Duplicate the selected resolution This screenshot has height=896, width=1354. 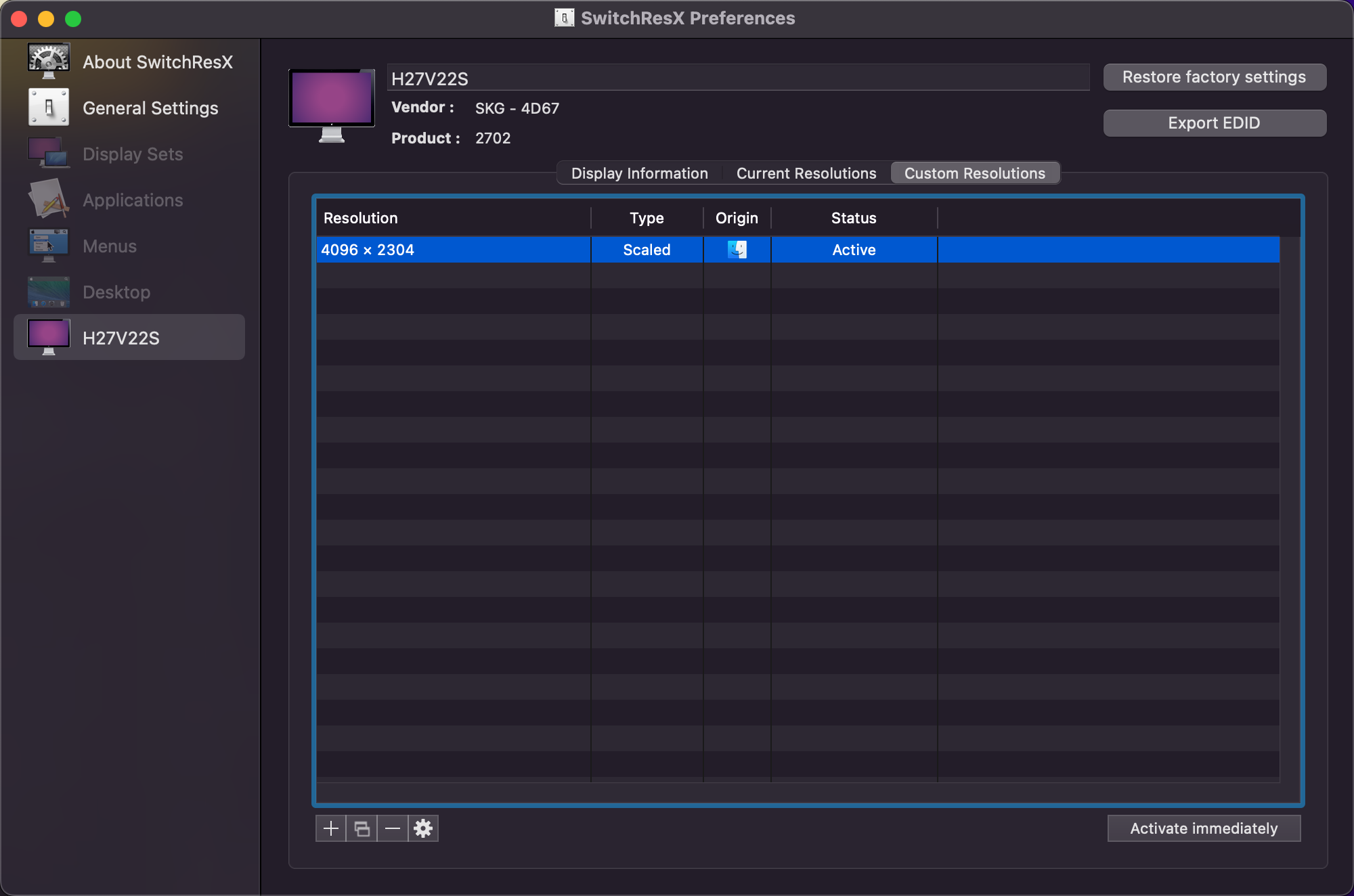[x=362, y=828]
